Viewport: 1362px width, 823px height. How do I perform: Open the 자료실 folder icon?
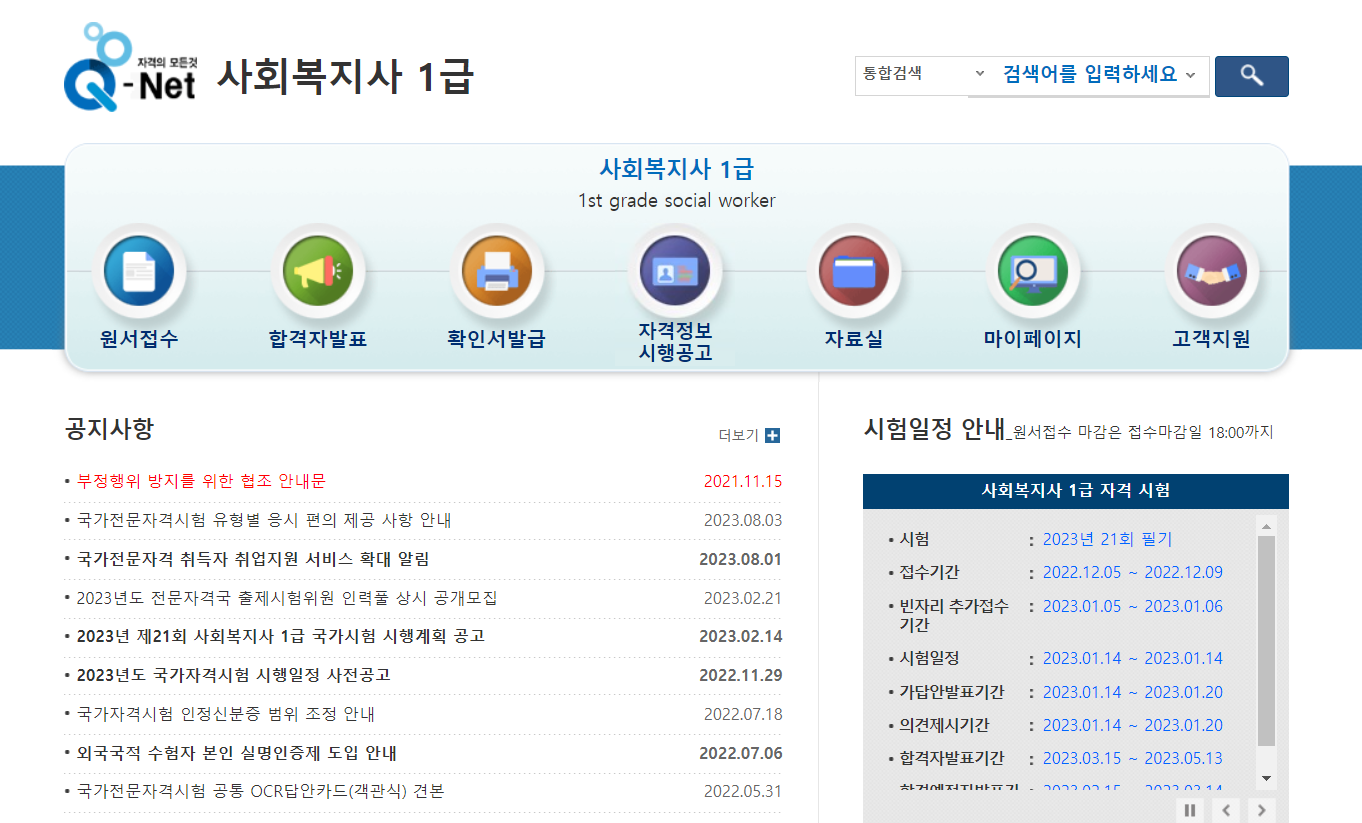(854, 271)
